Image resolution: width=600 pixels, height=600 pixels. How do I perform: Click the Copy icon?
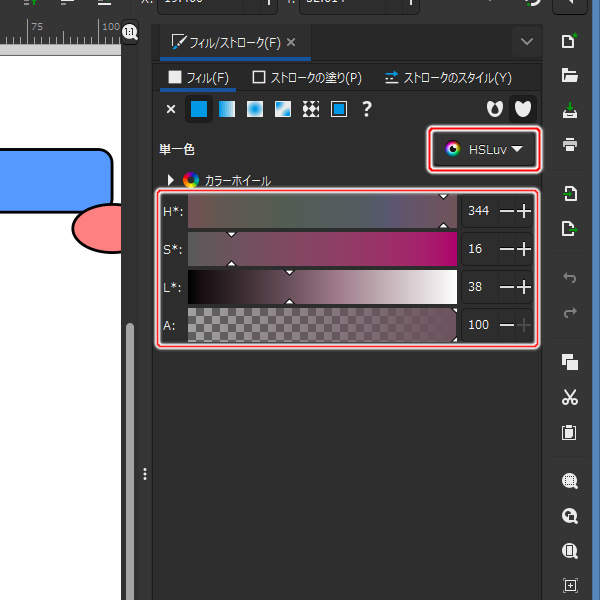tap(569, 362)
